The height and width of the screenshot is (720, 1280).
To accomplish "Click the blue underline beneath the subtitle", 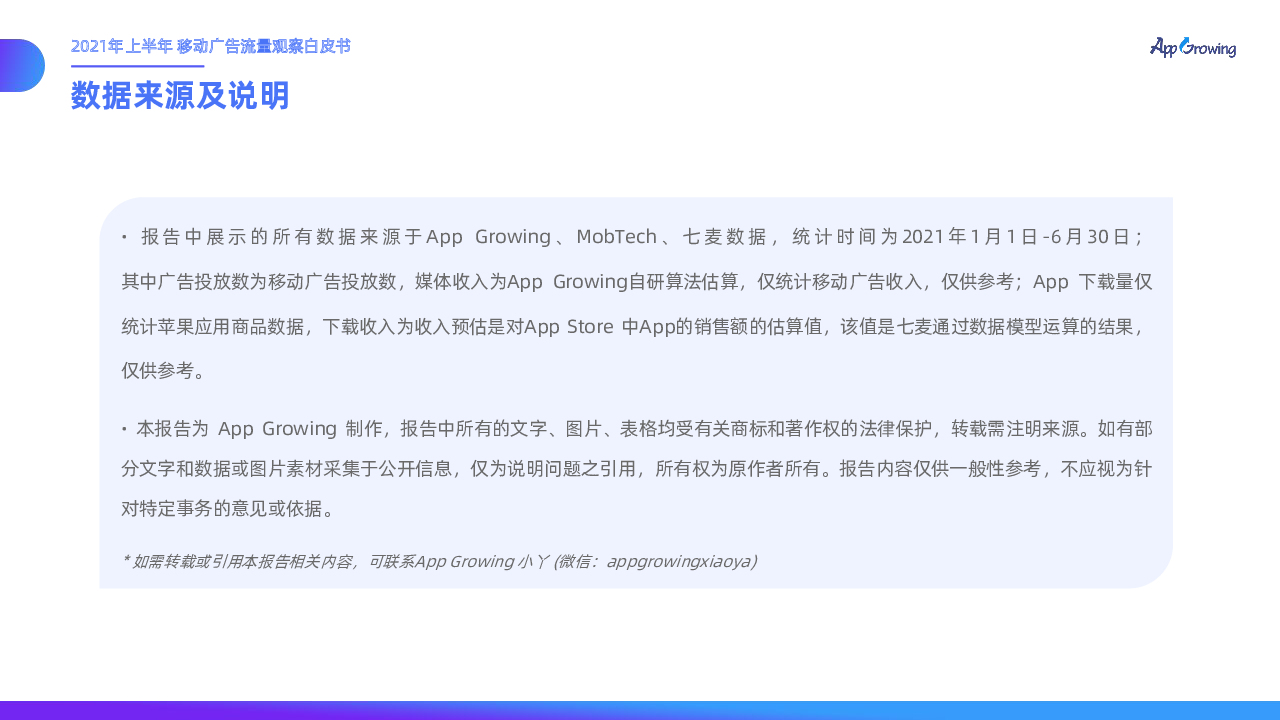I will [x=137, y=66].
